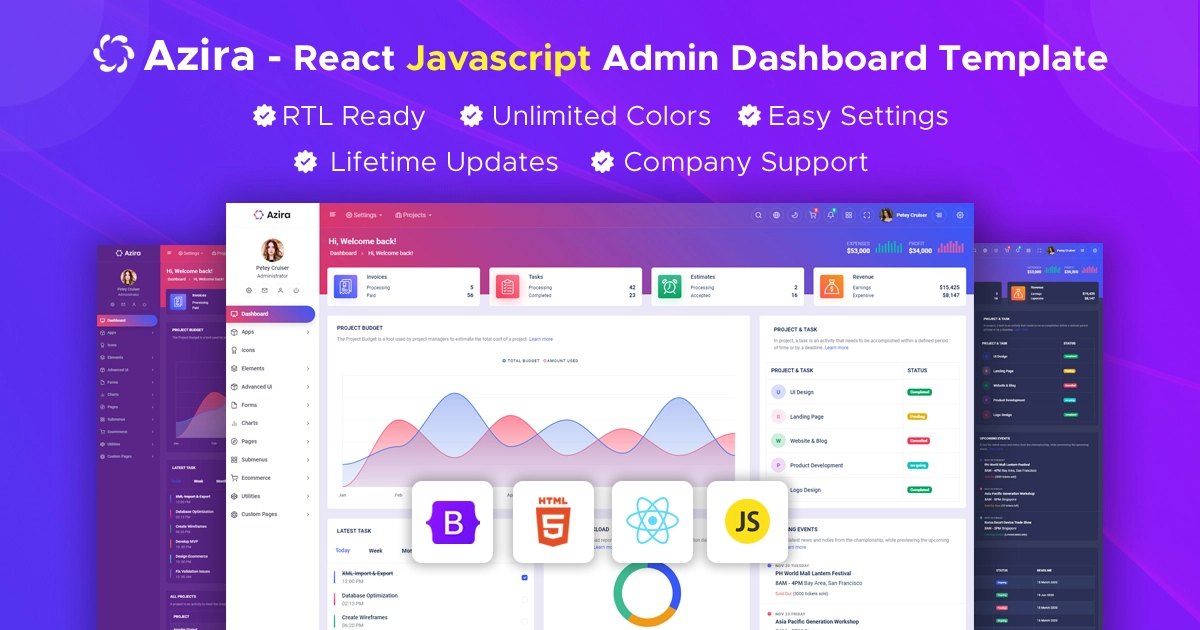Image resolution: width=1200 pixels, height=630 pixels.
Task: Click the gear icon under Administrator profile
Action: (249, 290)
